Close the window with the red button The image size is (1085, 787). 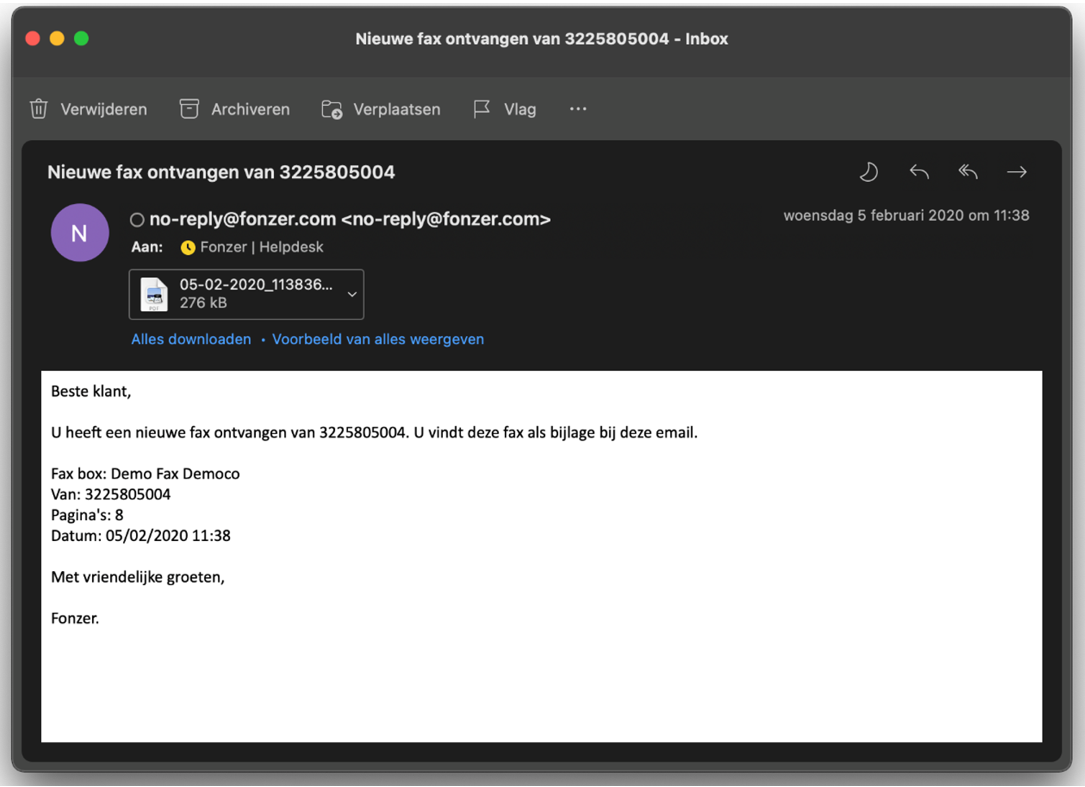tap(33, 39)
